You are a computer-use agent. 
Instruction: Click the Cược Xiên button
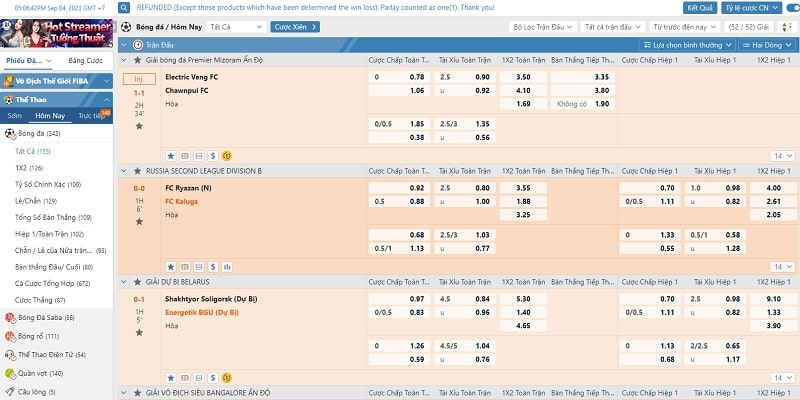pos(295,27)
